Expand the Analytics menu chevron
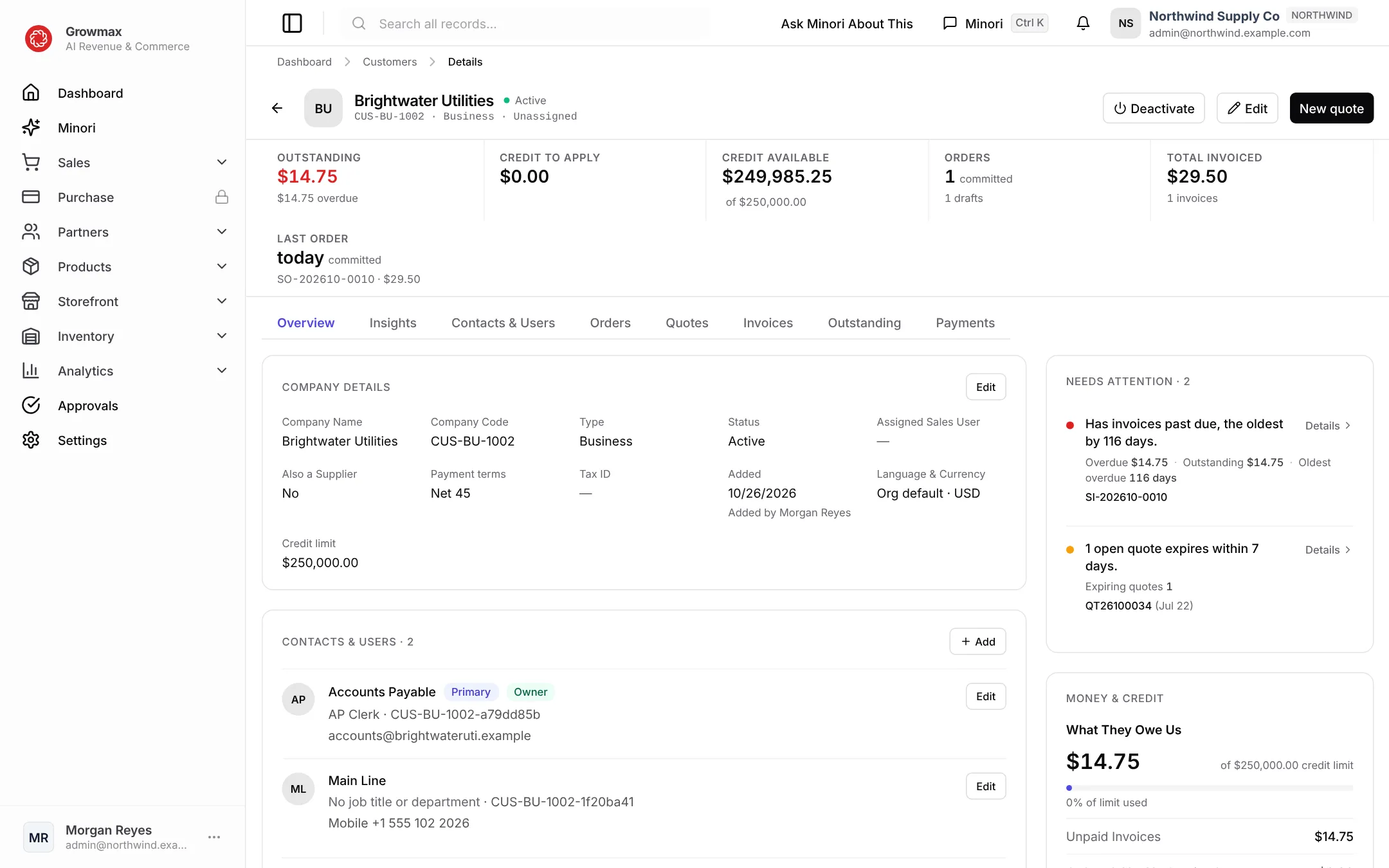Viewport: 1389px width, 868px height. pos(222,370)
